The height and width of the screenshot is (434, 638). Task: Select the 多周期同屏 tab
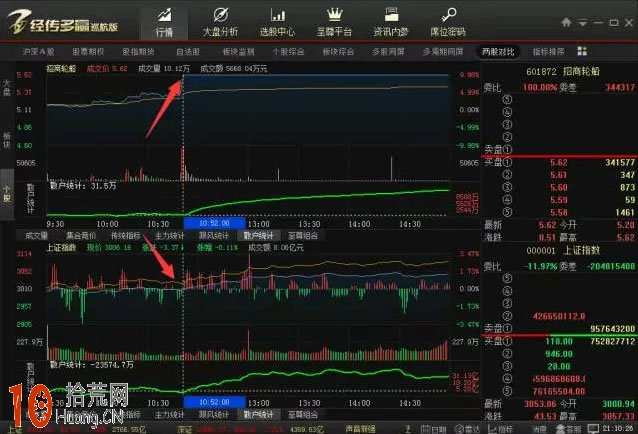pyautogui.click(x=443, y=52)
